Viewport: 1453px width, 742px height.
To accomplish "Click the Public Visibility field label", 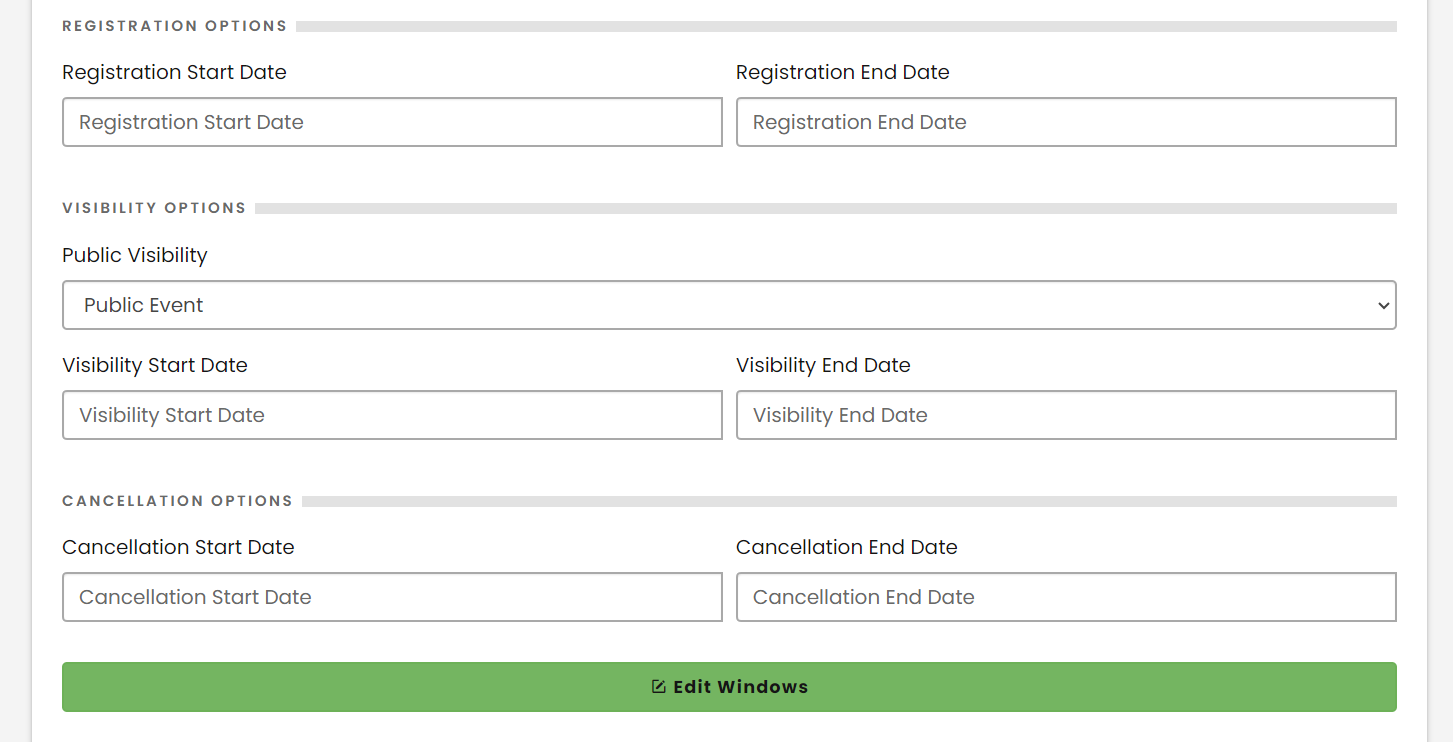I will 135,255.
